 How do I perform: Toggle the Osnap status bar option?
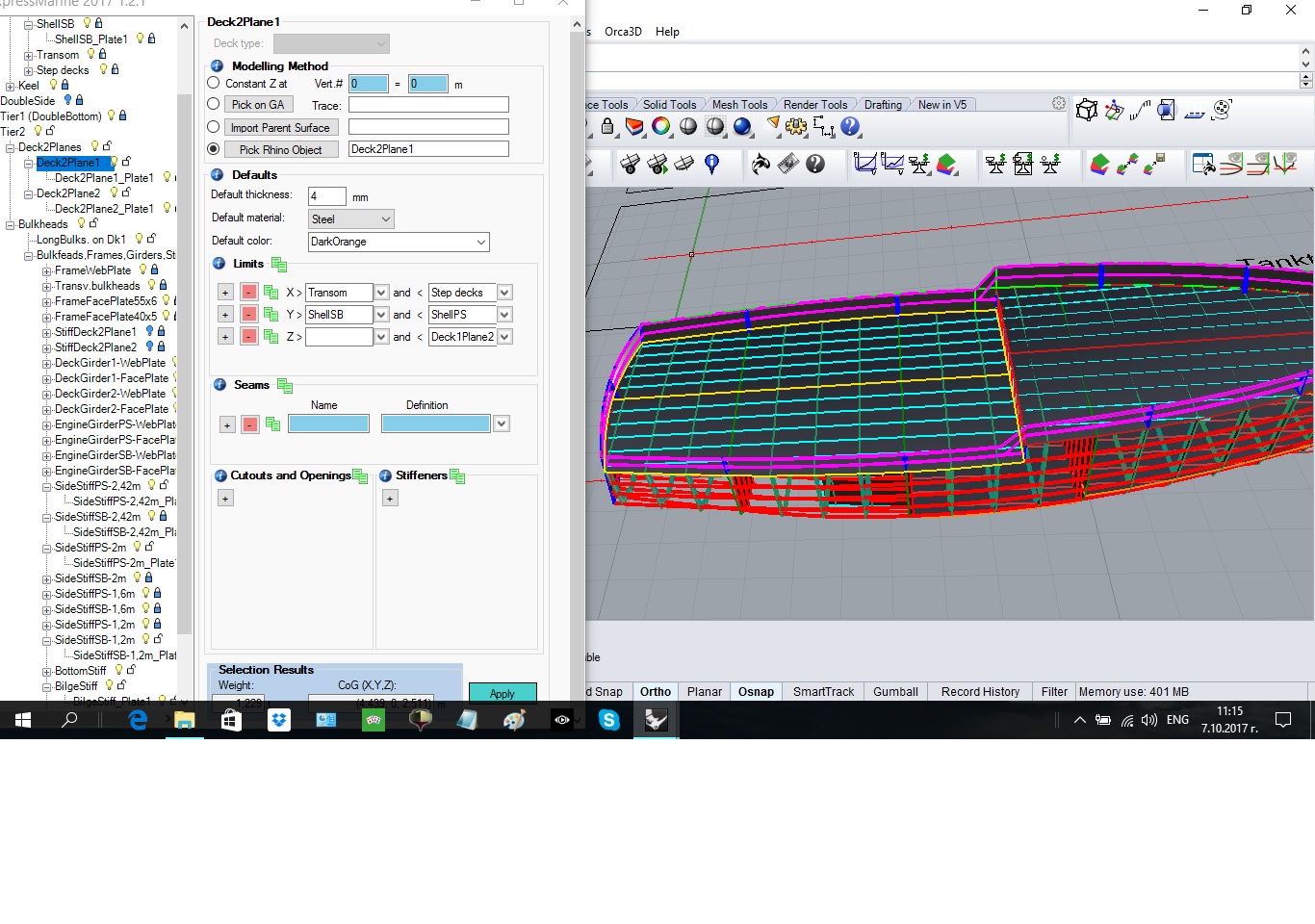pyautogui.click(x=756, y=692)
